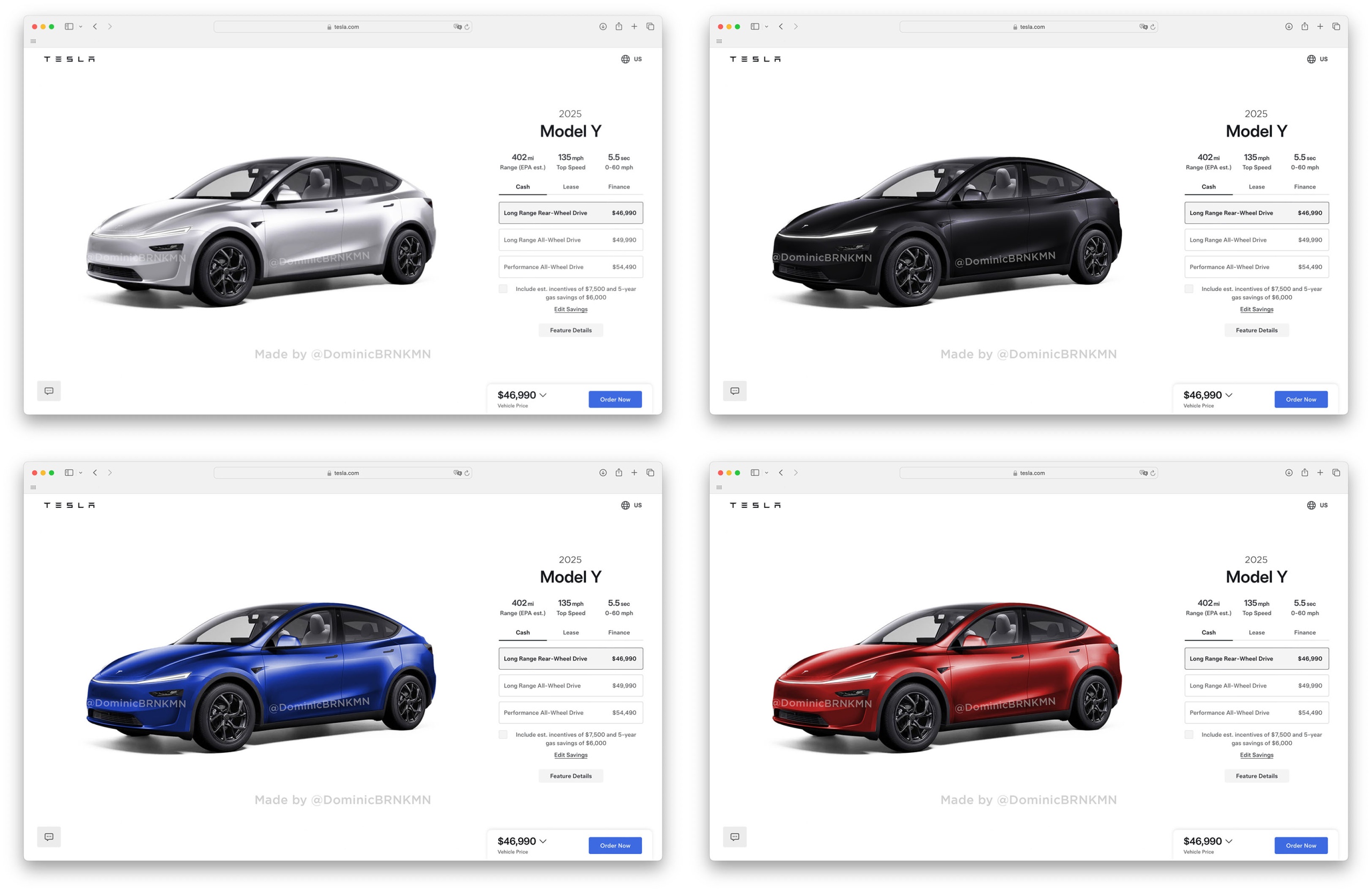This screenshot has height=892, width=1372.
Task: Switch to Finance tab in silver car window
Action: pyautogui.click(x=619, y=186)
